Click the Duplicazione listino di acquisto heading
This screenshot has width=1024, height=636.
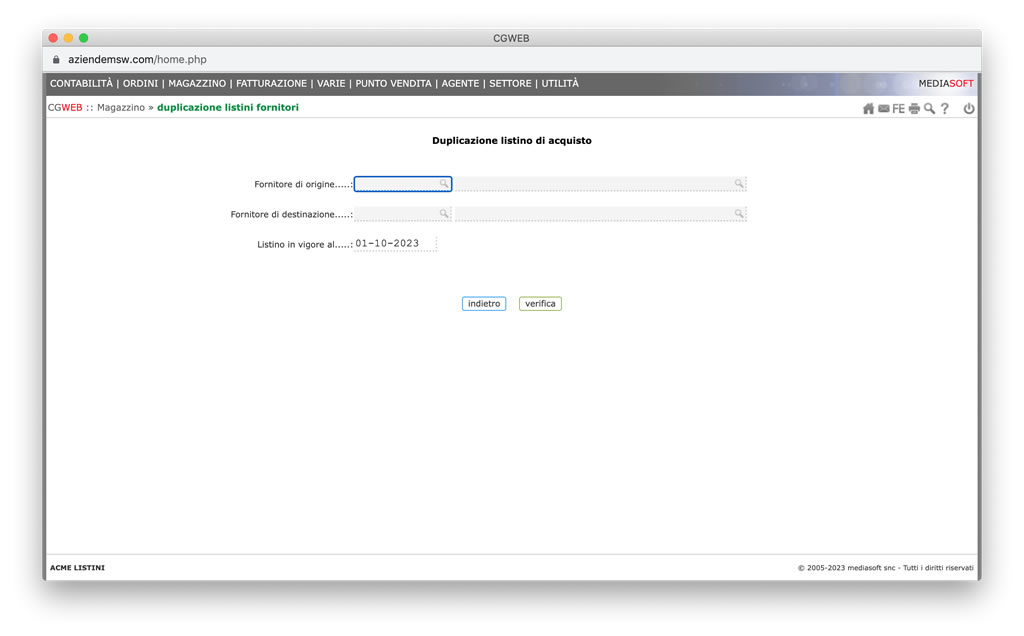tap(512, 140)
